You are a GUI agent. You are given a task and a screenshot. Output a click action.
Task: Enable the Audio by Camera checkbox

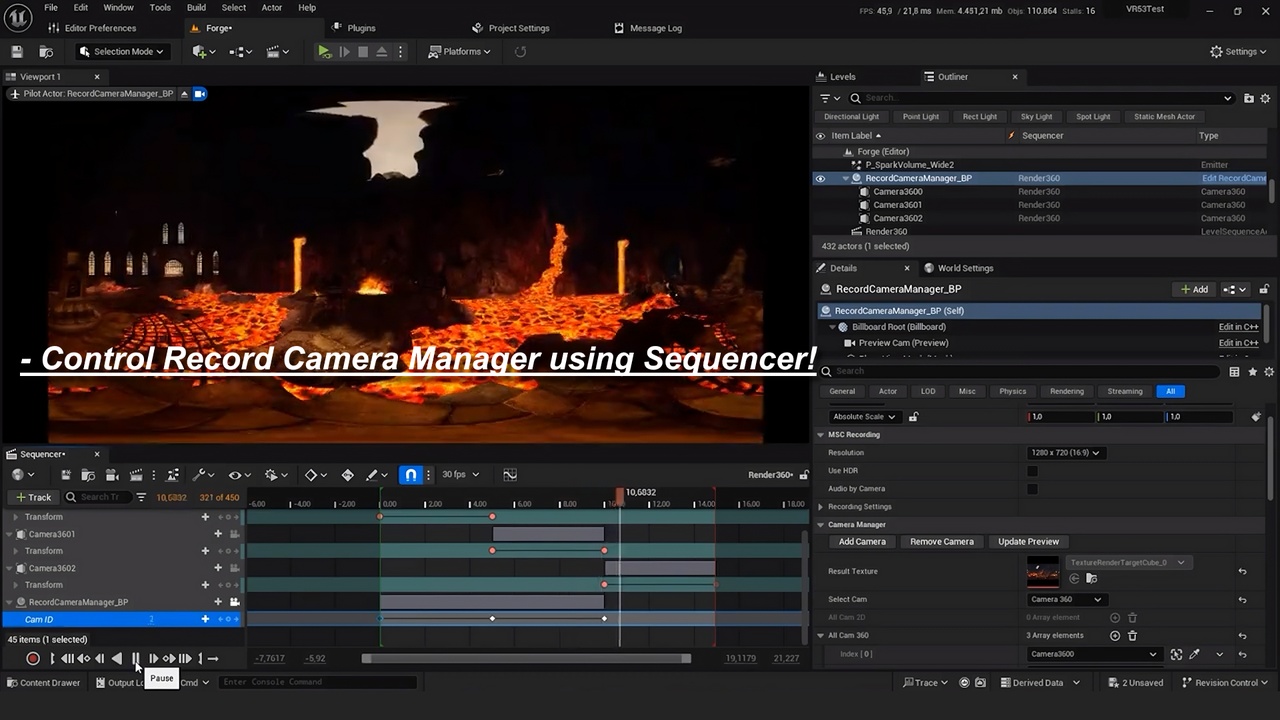(1032, 489)
